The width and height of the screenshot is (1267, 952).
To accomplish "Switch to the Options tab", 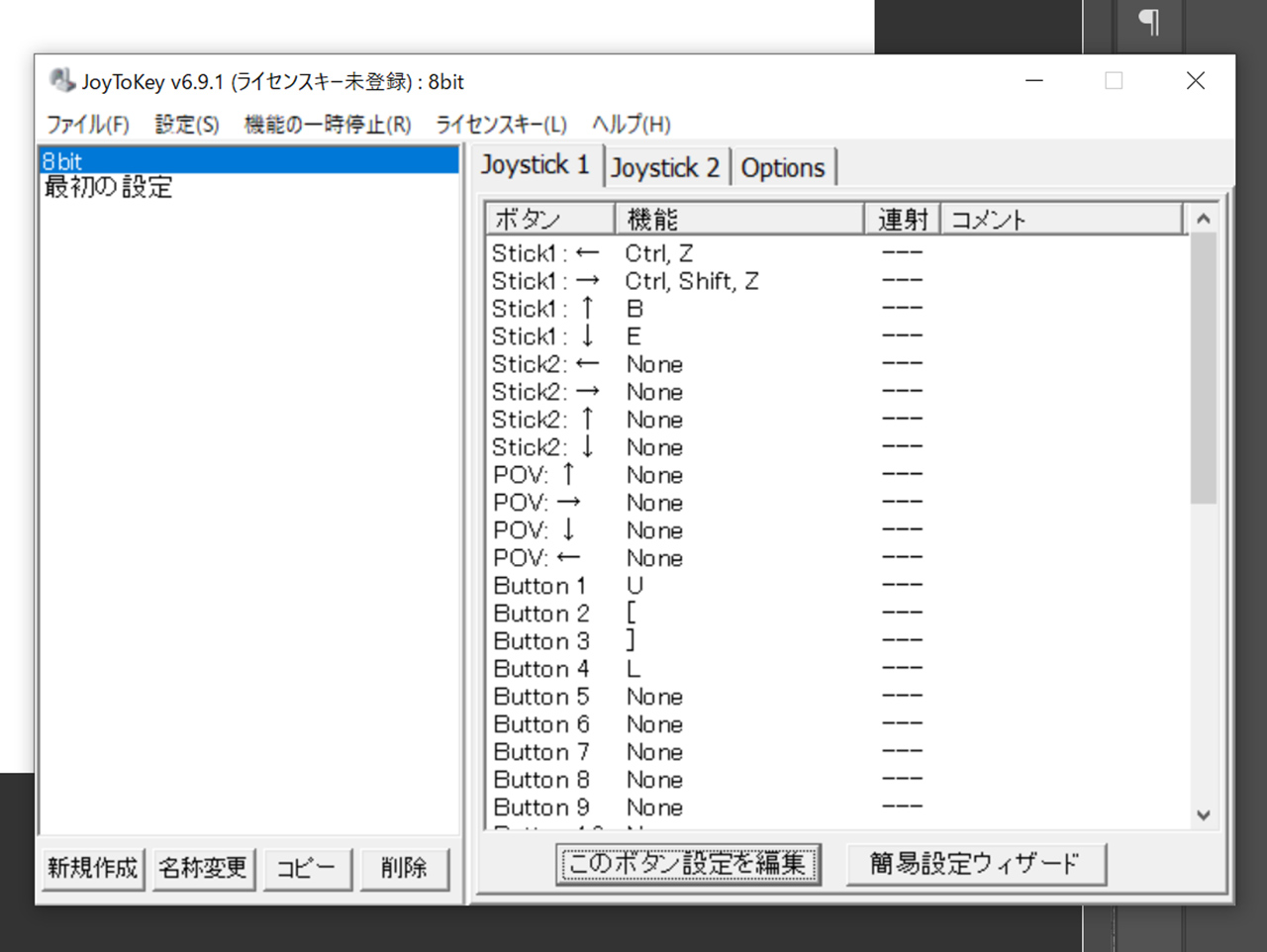I will click(782, 168).
